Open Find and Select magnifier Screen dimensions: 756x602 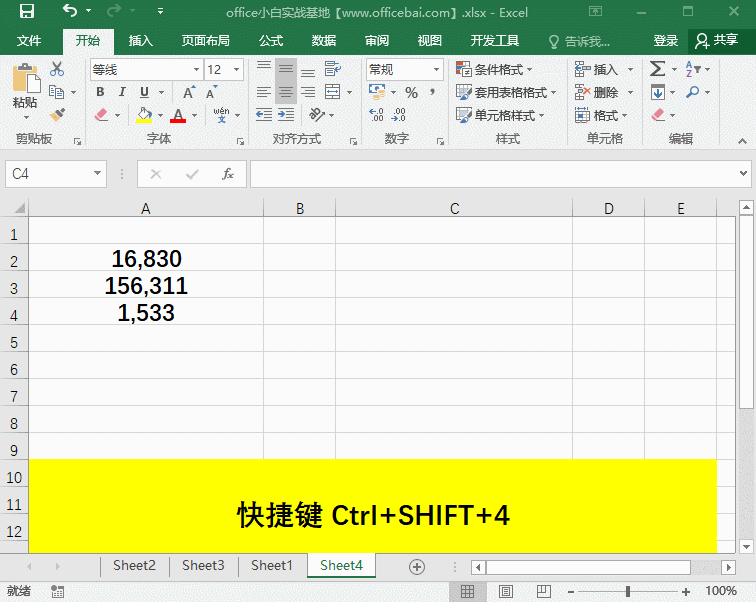coord(692,92)
